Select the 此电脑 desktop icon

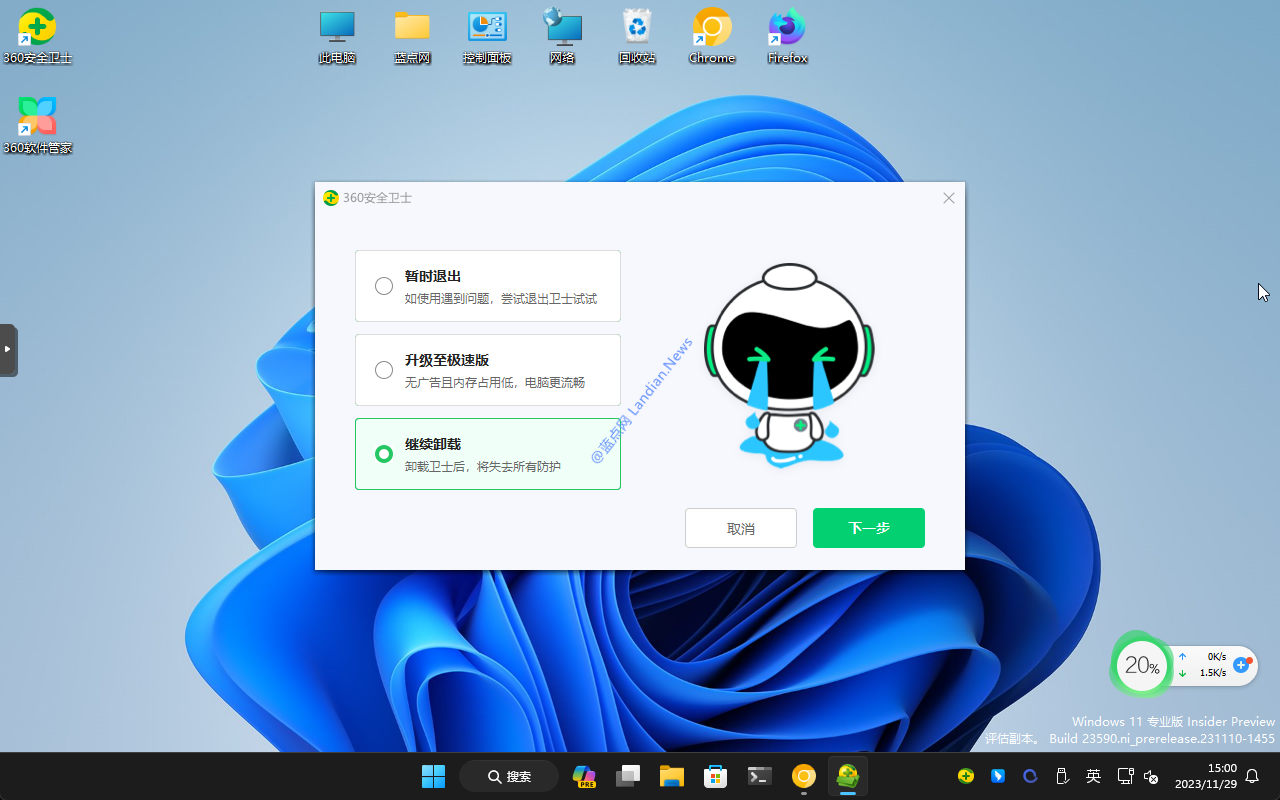click(337, 37)
